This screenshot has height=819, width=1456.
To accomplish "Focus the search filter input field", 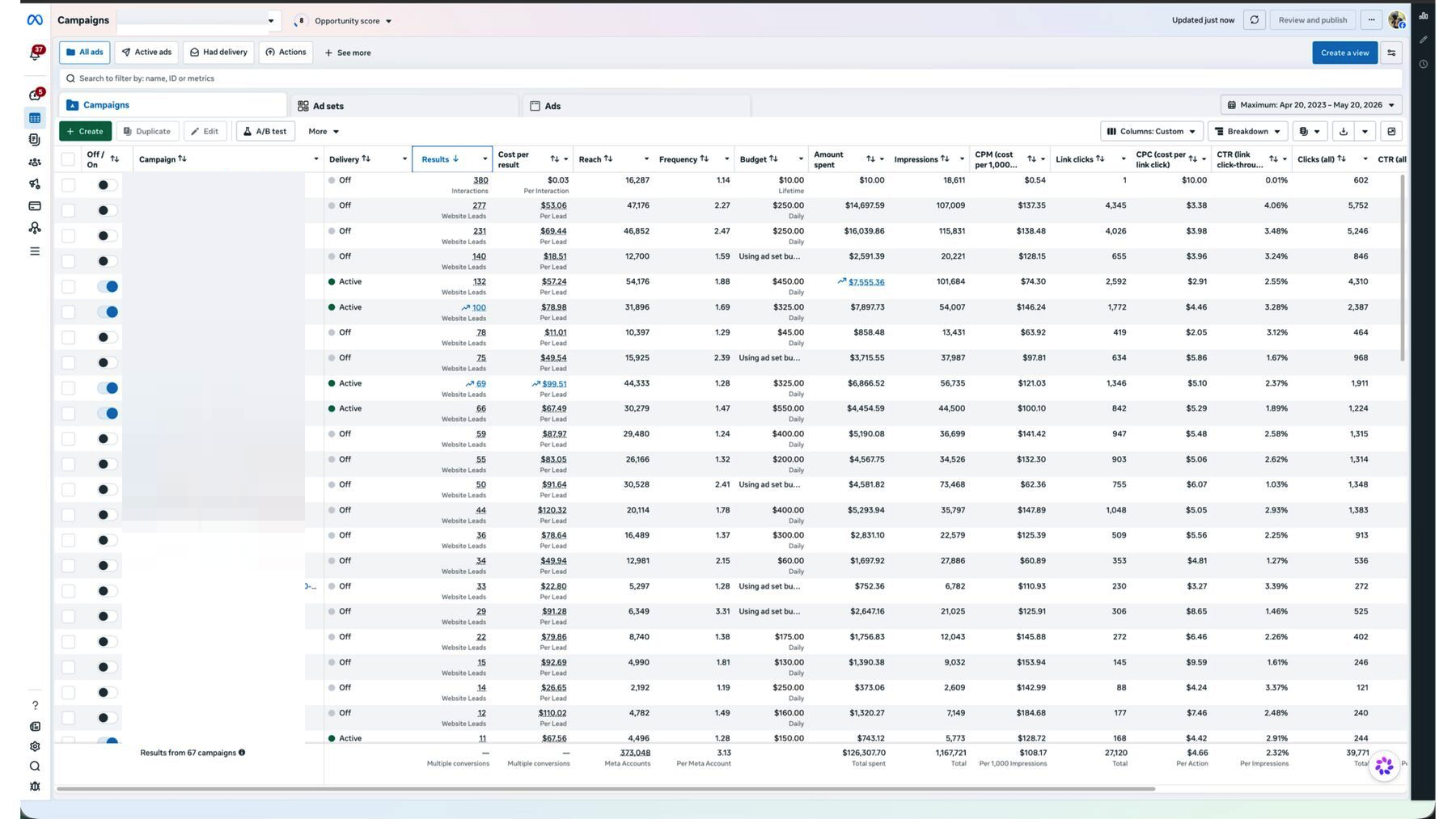I will coord(730,78).
